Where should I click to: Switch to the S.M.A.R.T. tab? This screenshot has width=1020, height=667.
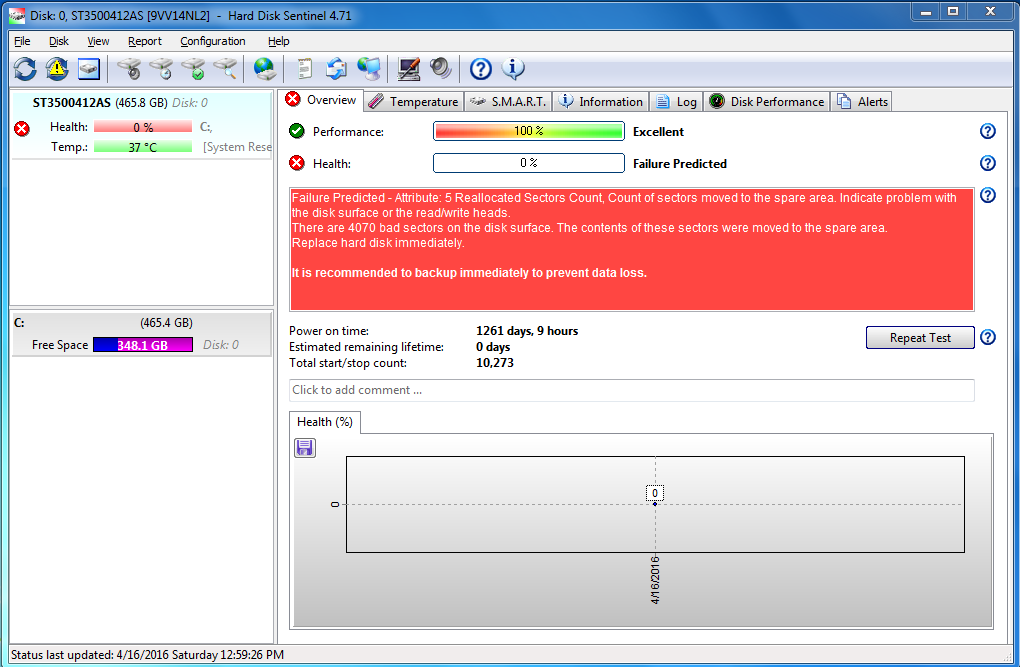coord(508,102)
